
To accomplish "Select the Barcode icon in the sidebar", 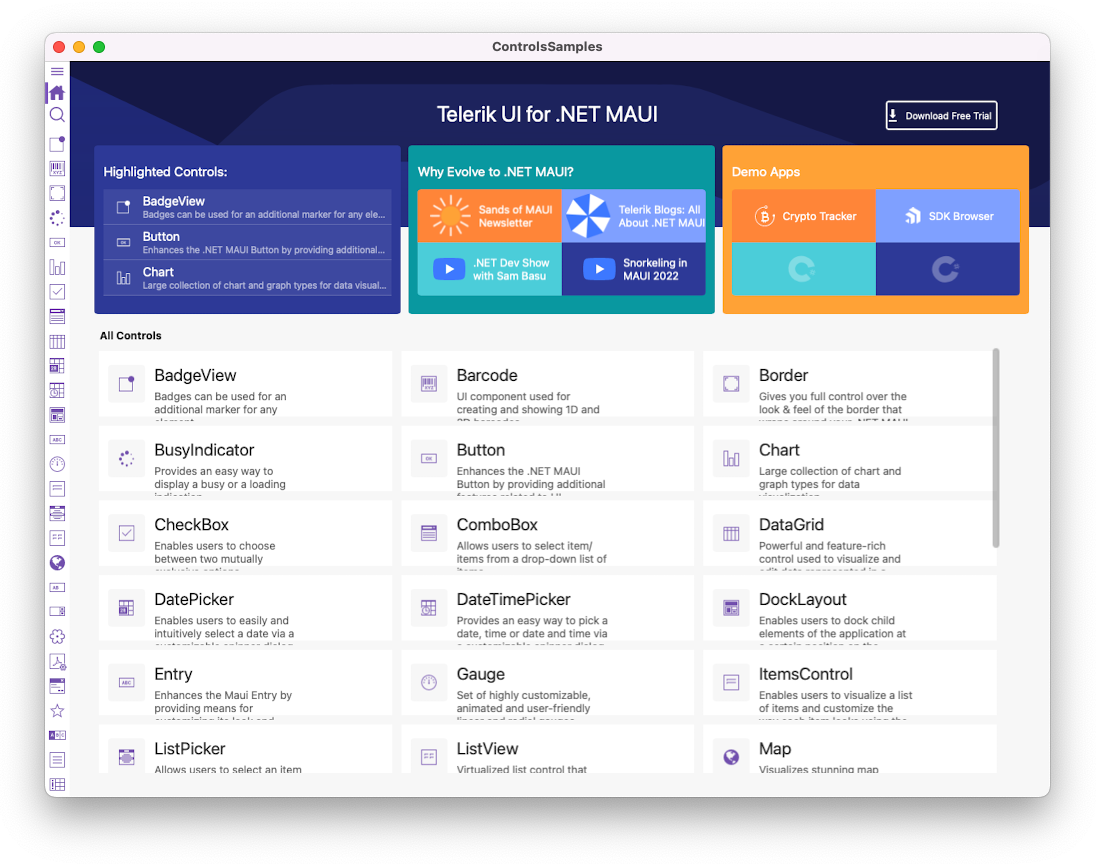I will coord(57,168).
